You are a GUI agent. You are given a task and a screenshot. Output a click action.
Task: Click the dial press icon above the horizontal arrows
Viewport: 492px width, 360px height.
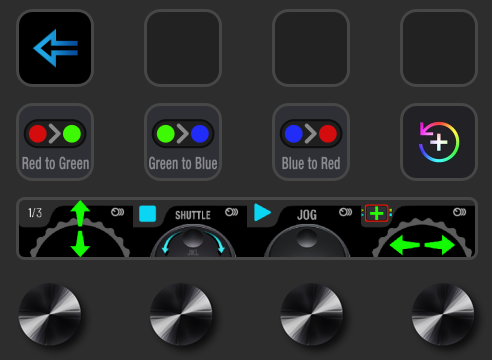(x=460, y=212)
